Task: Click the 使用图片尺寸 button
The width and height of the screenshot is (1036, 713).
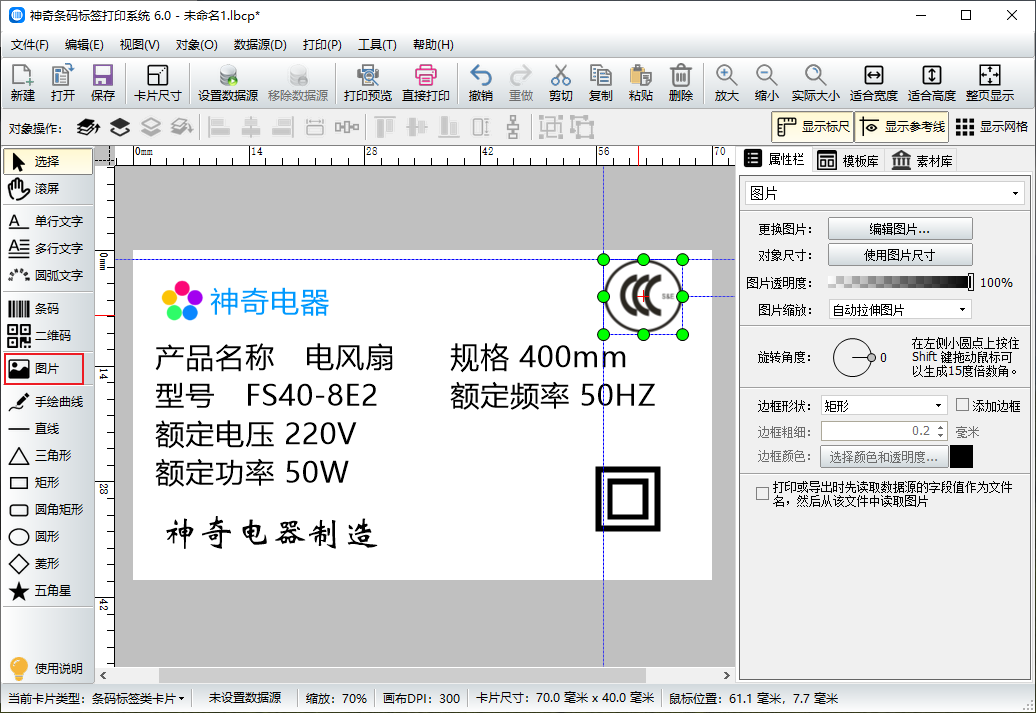Action: [900, 255]
